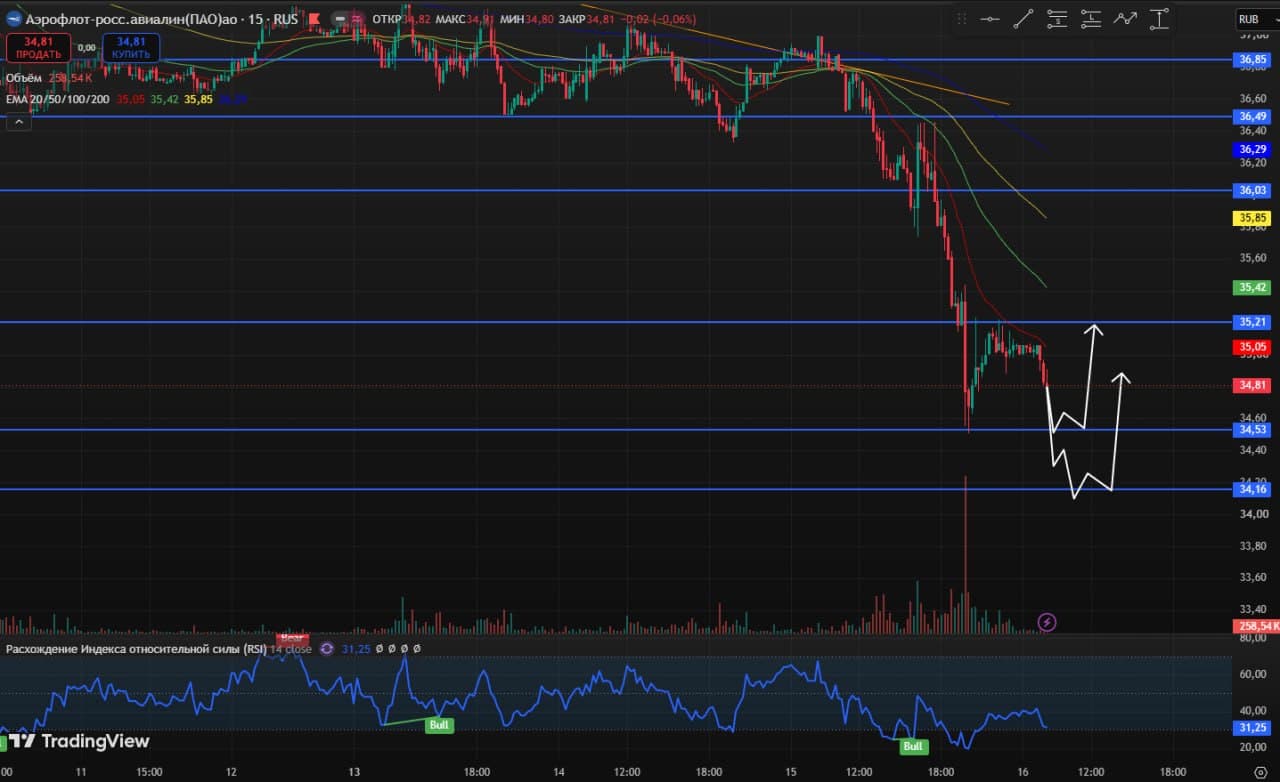1280x782 pixels.
Task: Select the arrow path drawing tool
Action: [1125, 18]
